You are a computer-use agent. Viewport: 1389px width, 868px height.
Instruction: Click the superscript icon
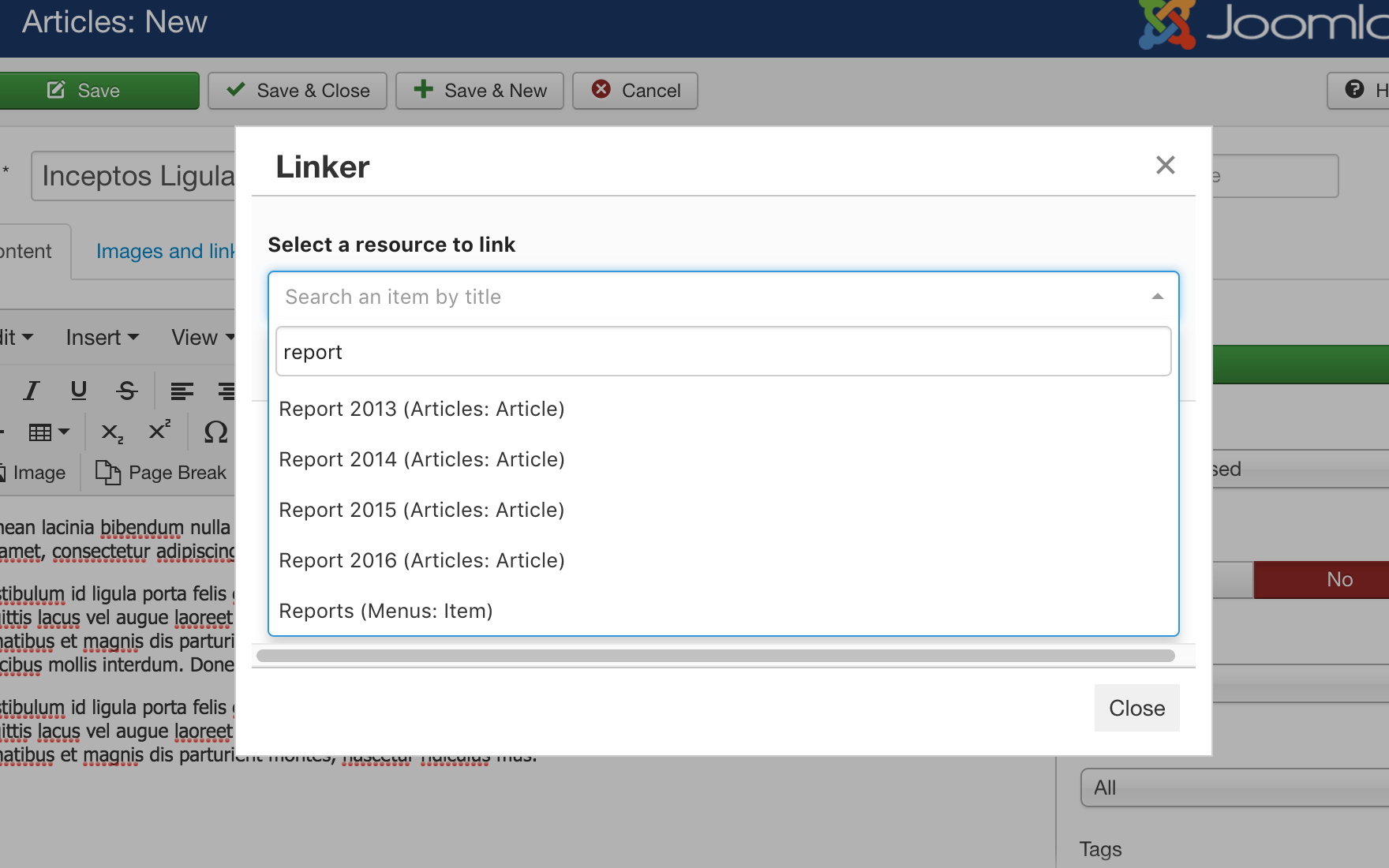(x=159, y=431)
